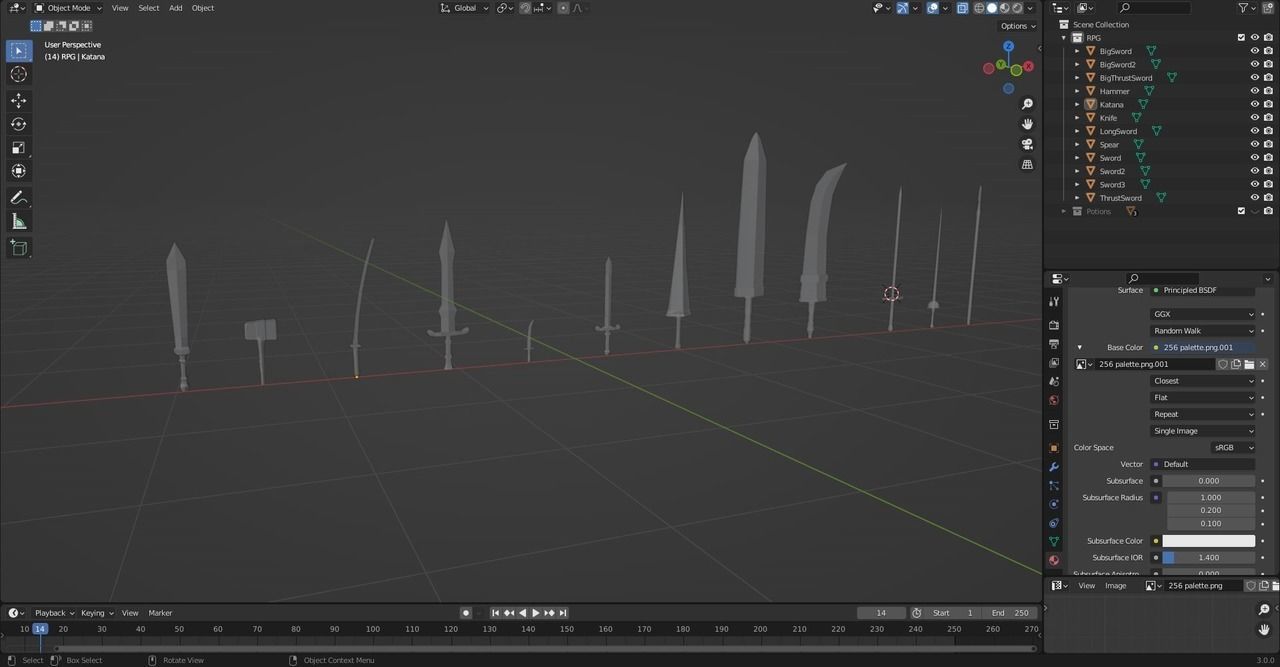Uncheck the Potions collection checkbox
Screen dimensions: 1280x667
1241,211
